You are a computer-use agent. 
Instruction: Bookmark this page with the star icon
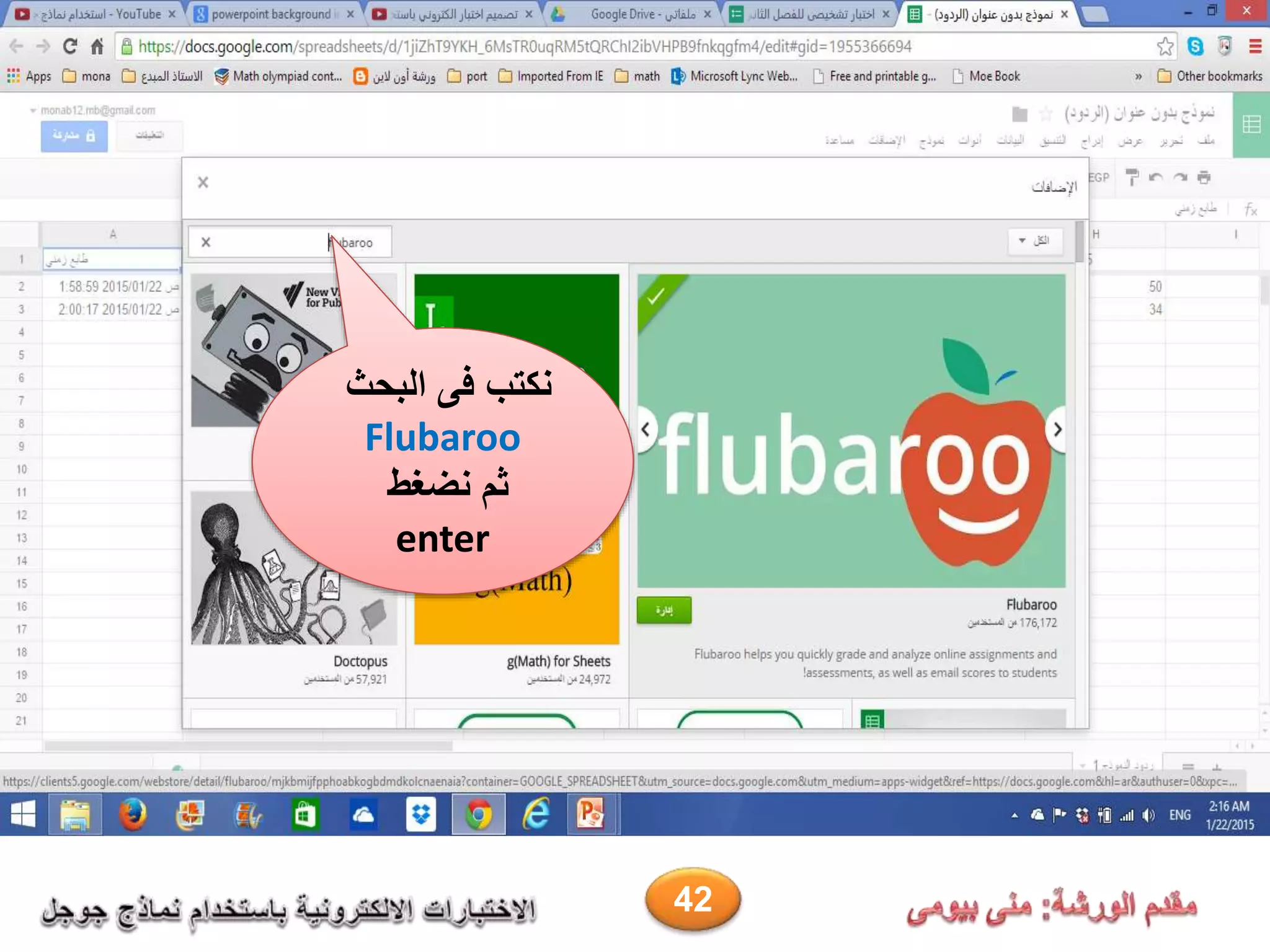(x=1165, y=46)
